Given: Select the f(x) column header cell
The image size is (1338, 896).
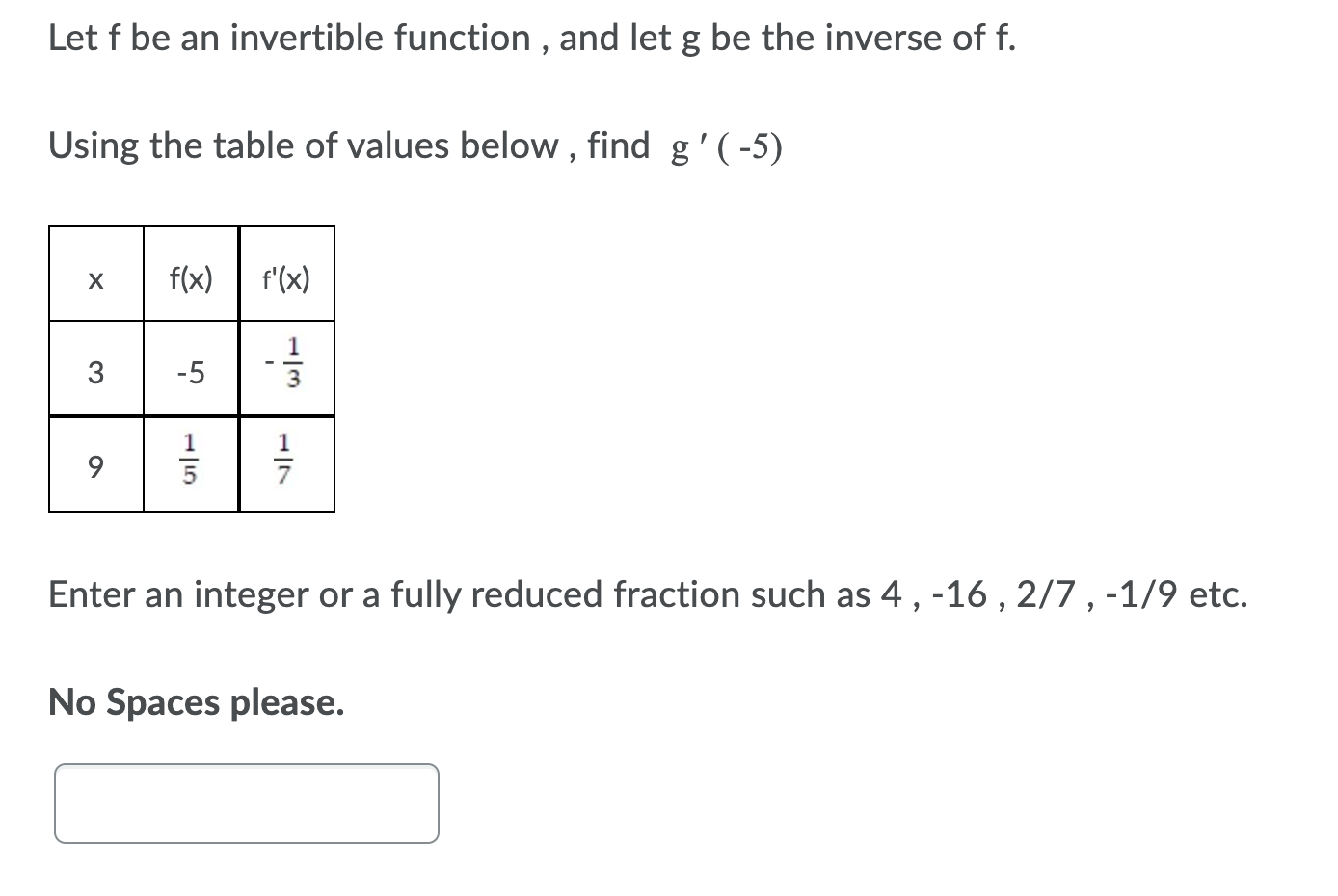Looking at the screenshot, I should pyautogui.click(x=190, y=278).
